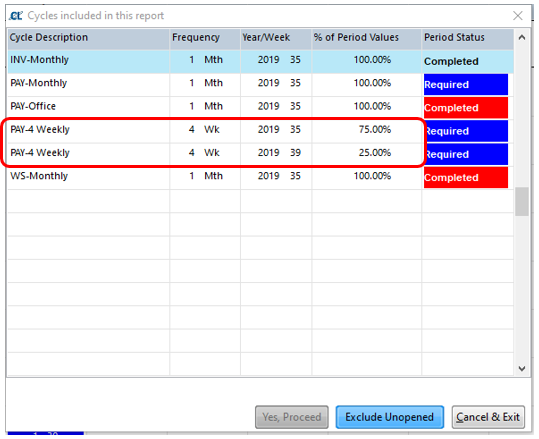Click the 4 Wk frequency in week 35 row

click(x=205, y=131)
